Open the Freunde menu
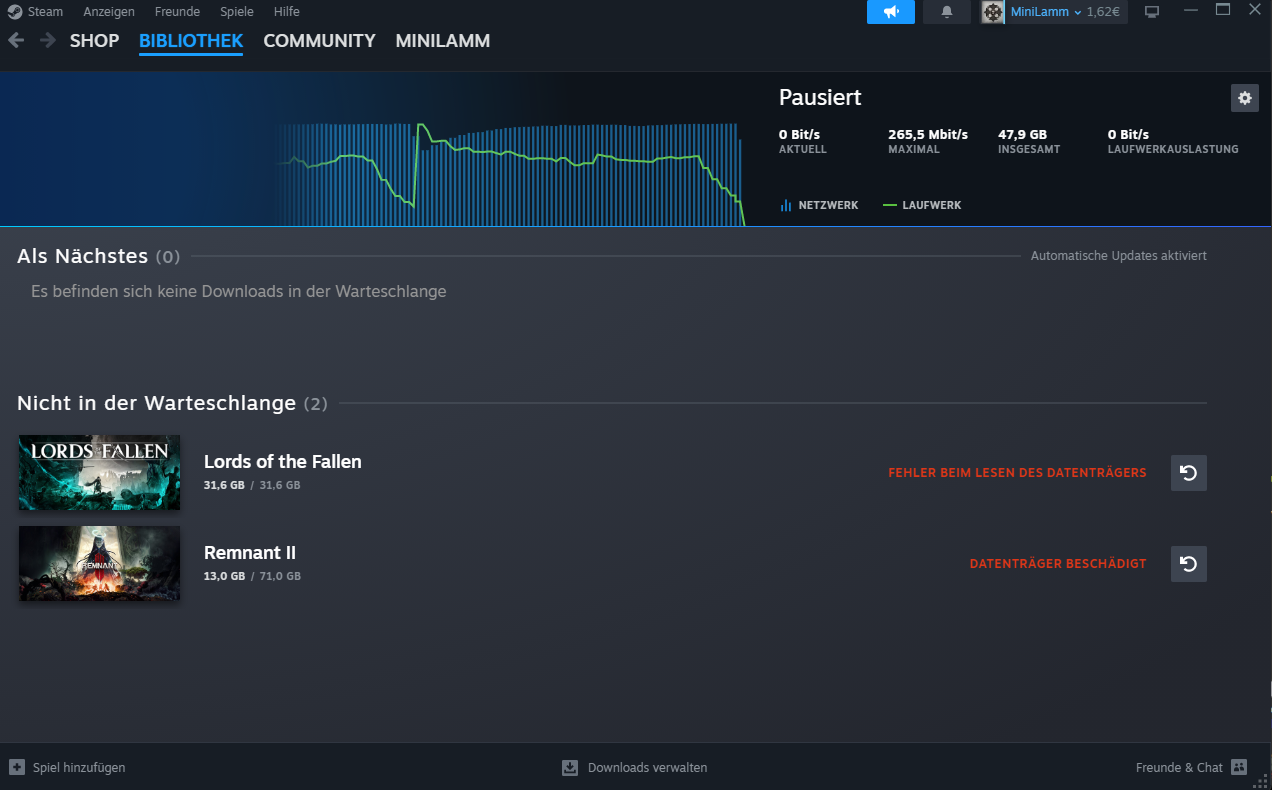The width and height of the screenshot is (1272, 790). pyautogui.click(x=177, y=12)
